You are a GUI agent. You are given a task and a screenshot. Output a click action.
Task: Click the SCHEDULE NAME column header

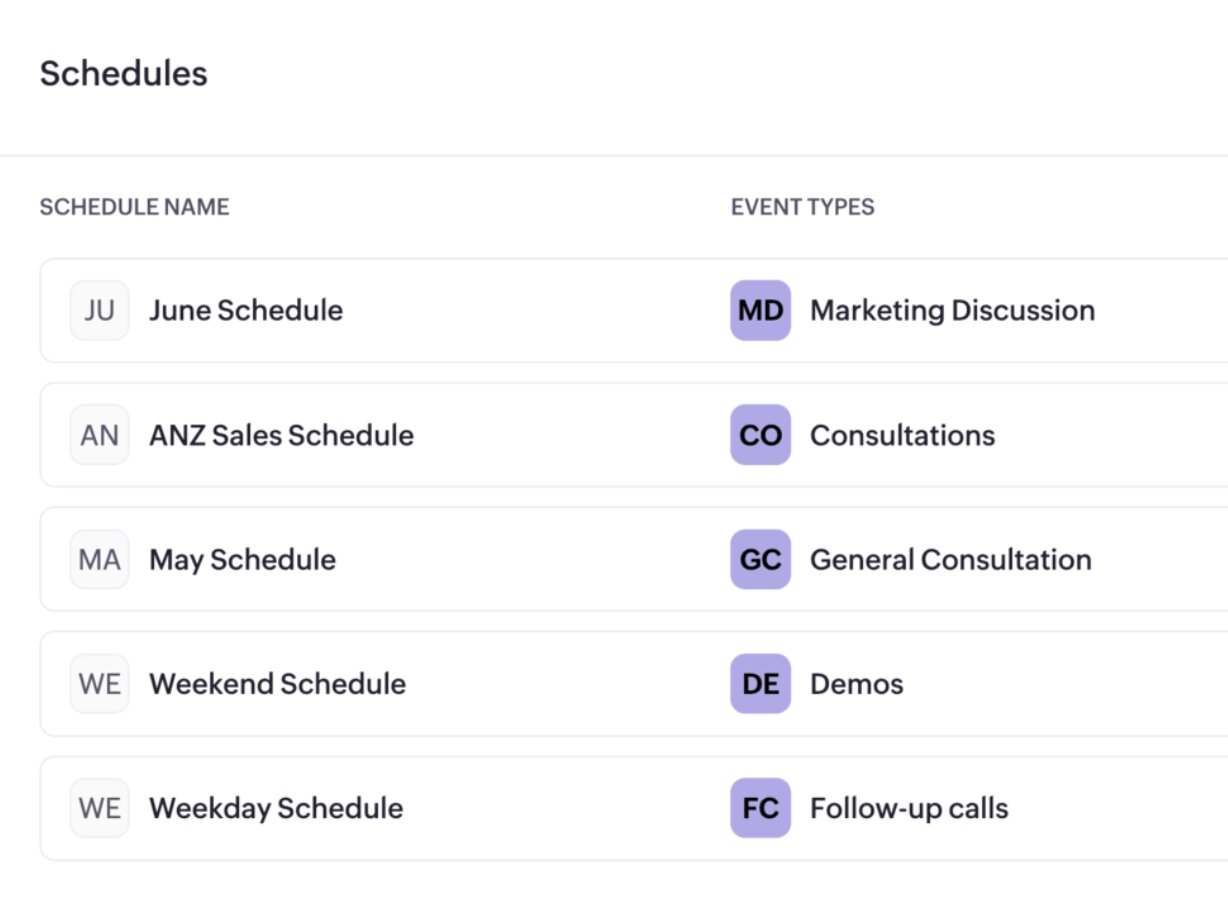tap(134, 207)
